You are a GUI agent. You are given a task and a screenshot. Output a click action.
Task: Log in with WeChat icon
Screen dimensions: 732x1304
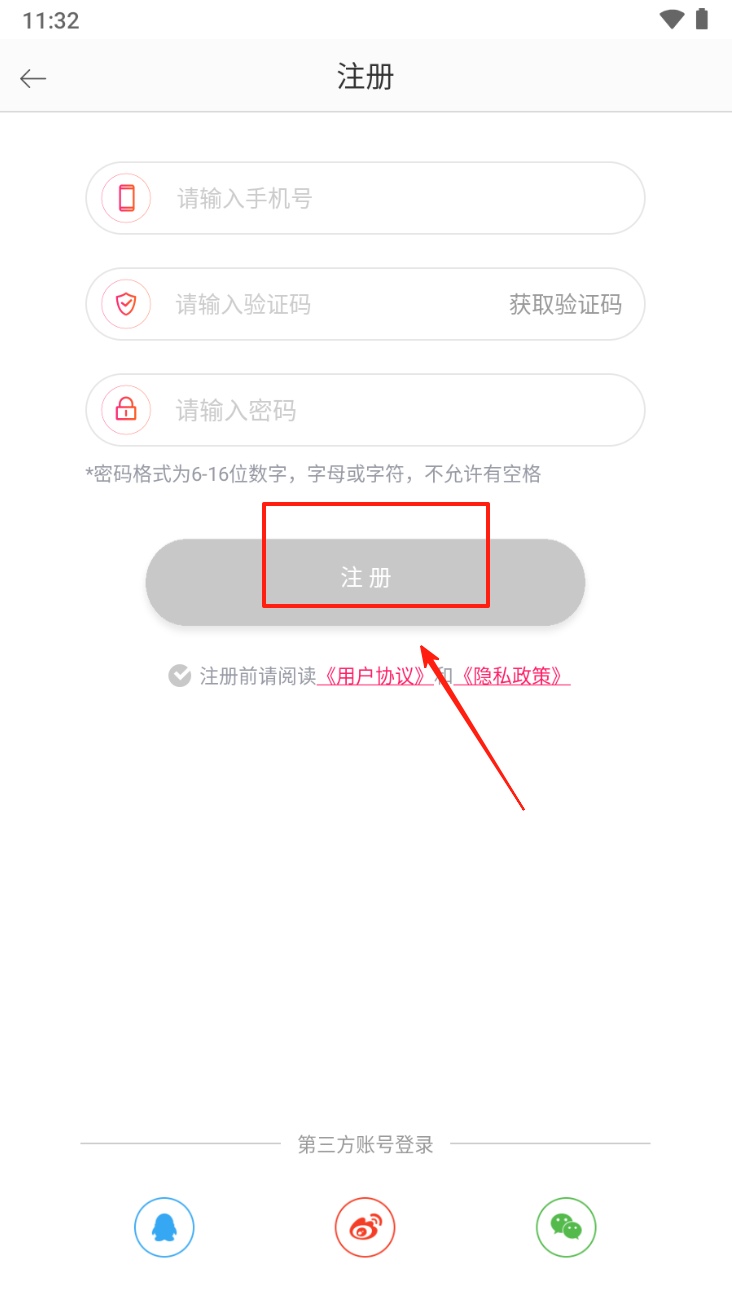(x=566, y=1227)
